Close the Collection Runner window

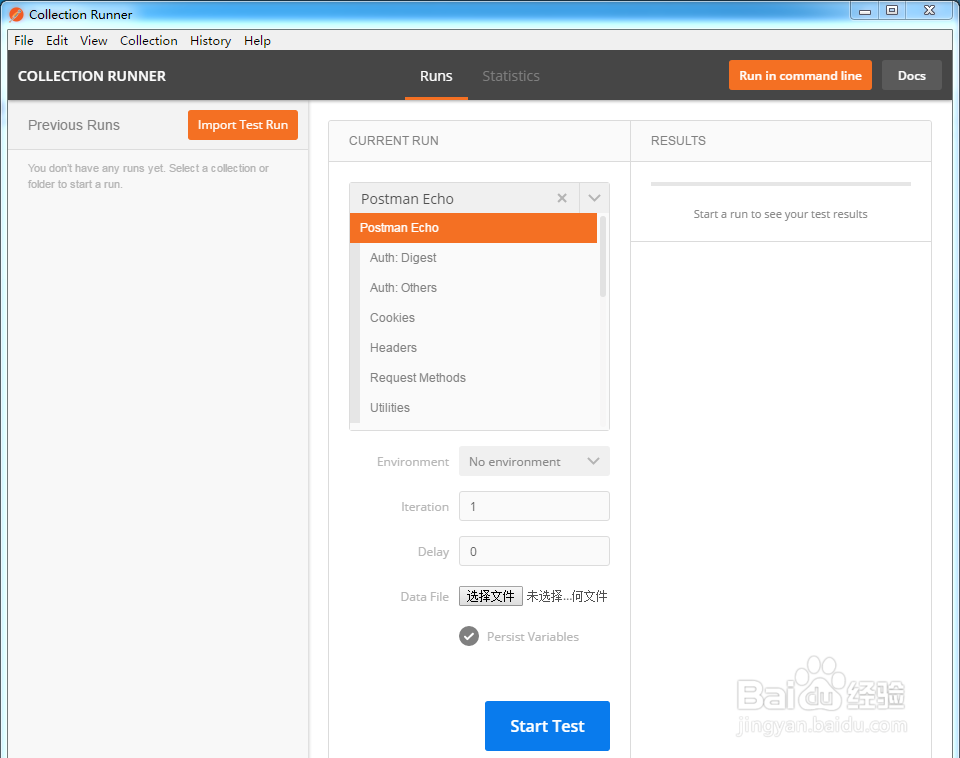point(929,10)
